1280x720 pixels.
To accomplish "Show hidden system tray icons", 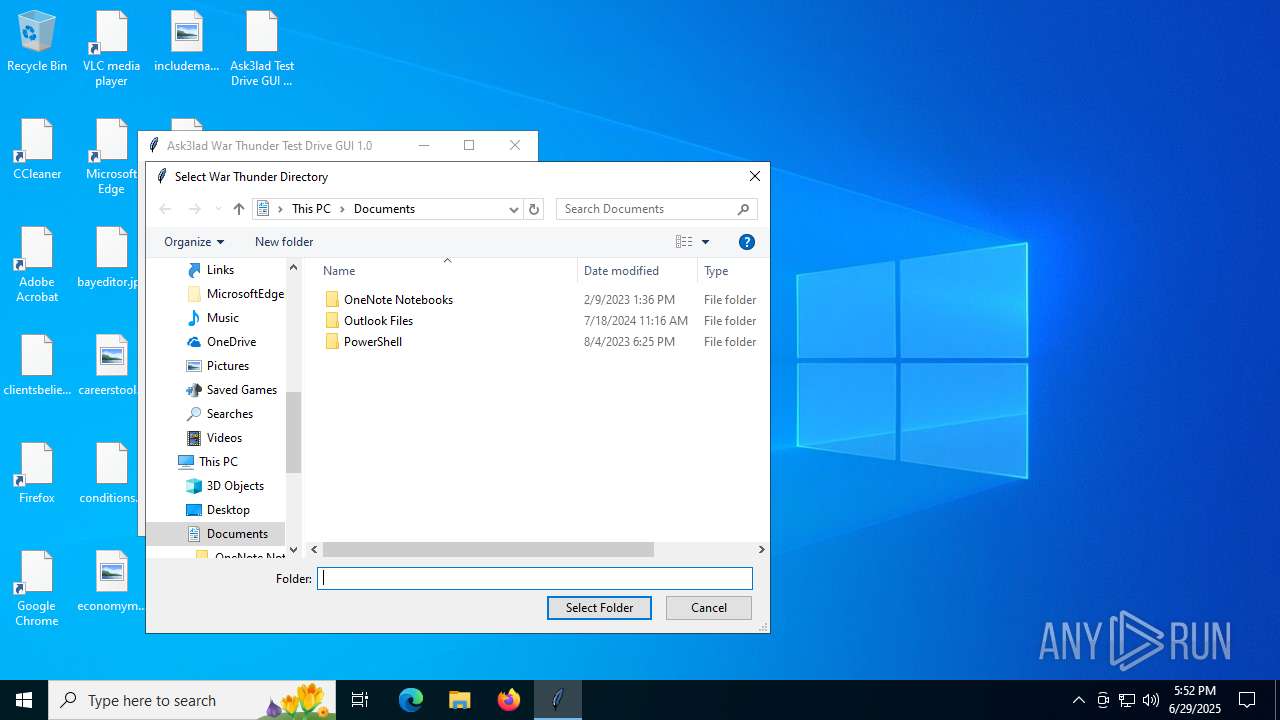I will tap(1078, 700).
